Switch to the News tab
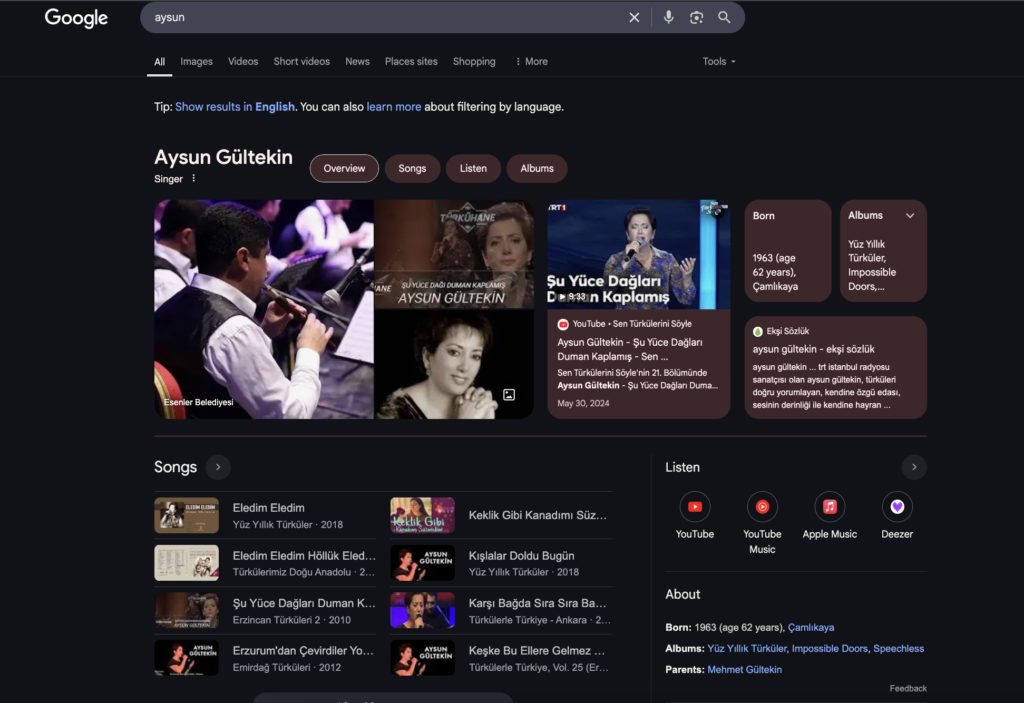This screenshot has width=1024, height=703. coord(357,61)
